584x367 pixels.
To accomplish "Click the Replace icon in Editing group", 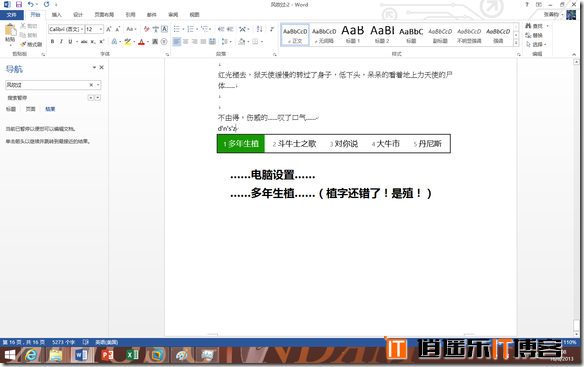I will 528,35.
